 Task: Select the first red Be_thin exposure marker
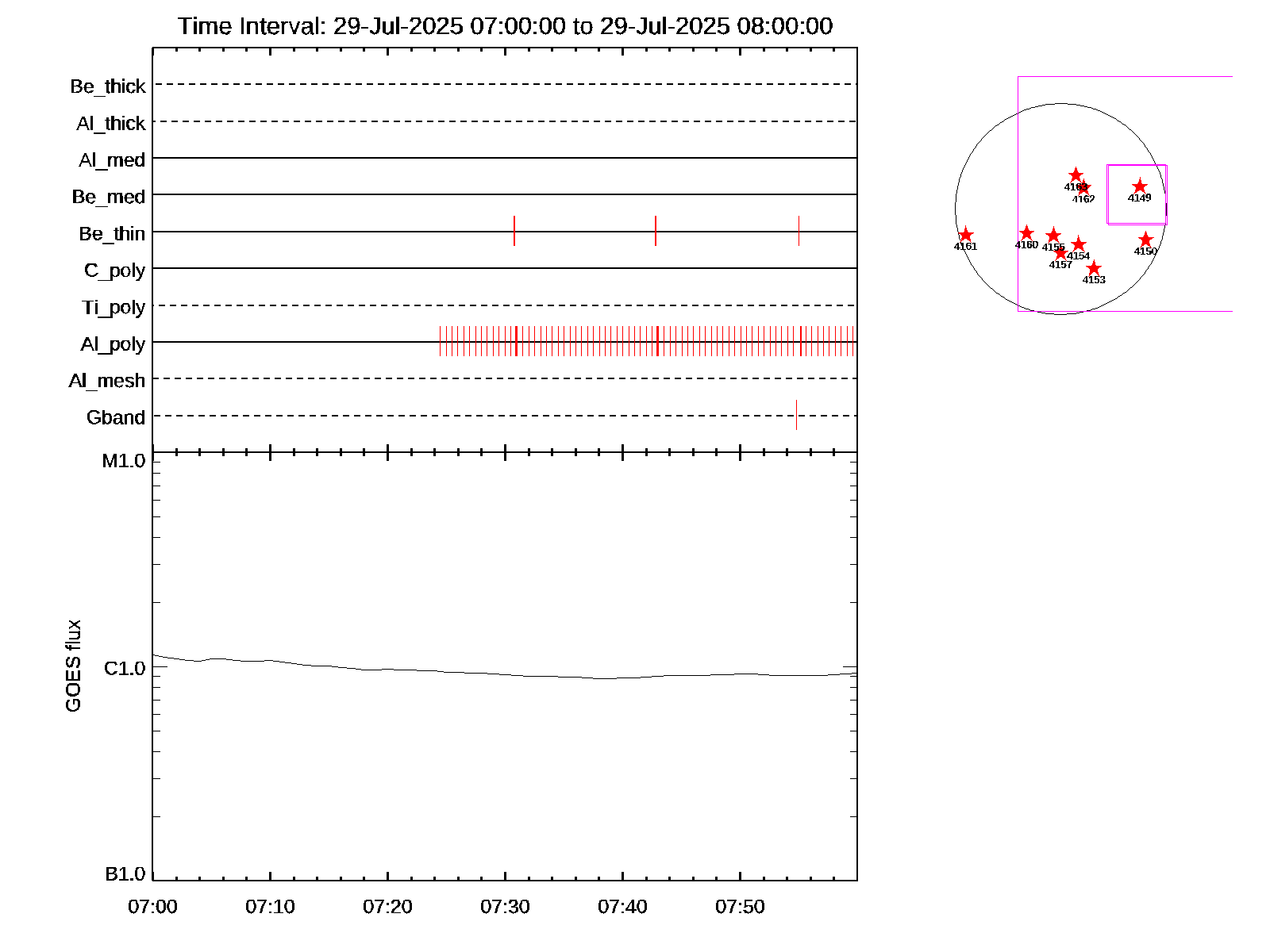(x=514, y=231)
